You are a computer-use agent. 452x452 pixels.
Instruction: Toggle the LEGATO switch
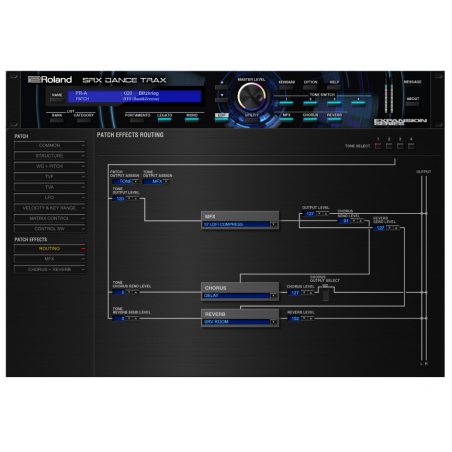165,120
